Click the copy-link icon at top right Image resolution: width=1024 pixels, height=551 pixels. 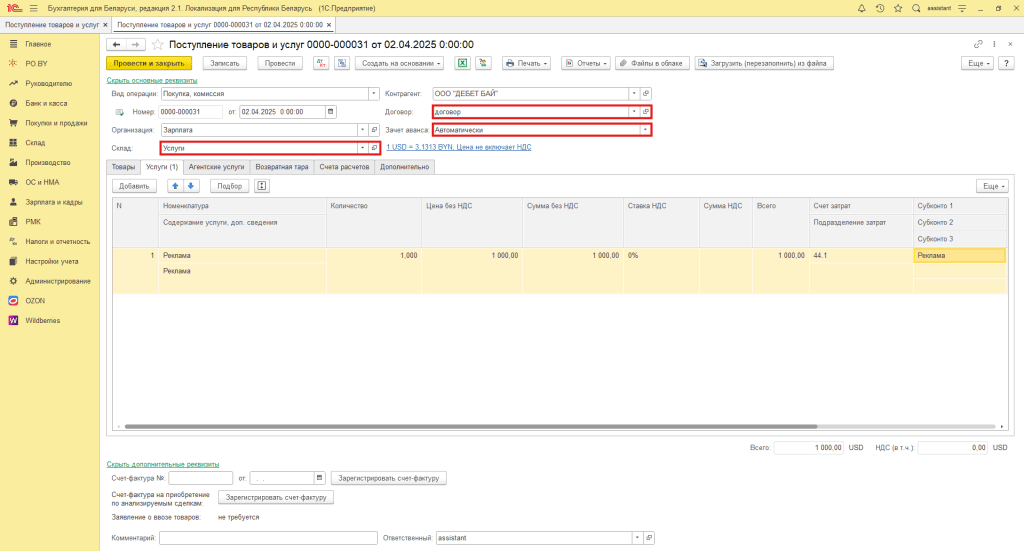coord(978,45)
